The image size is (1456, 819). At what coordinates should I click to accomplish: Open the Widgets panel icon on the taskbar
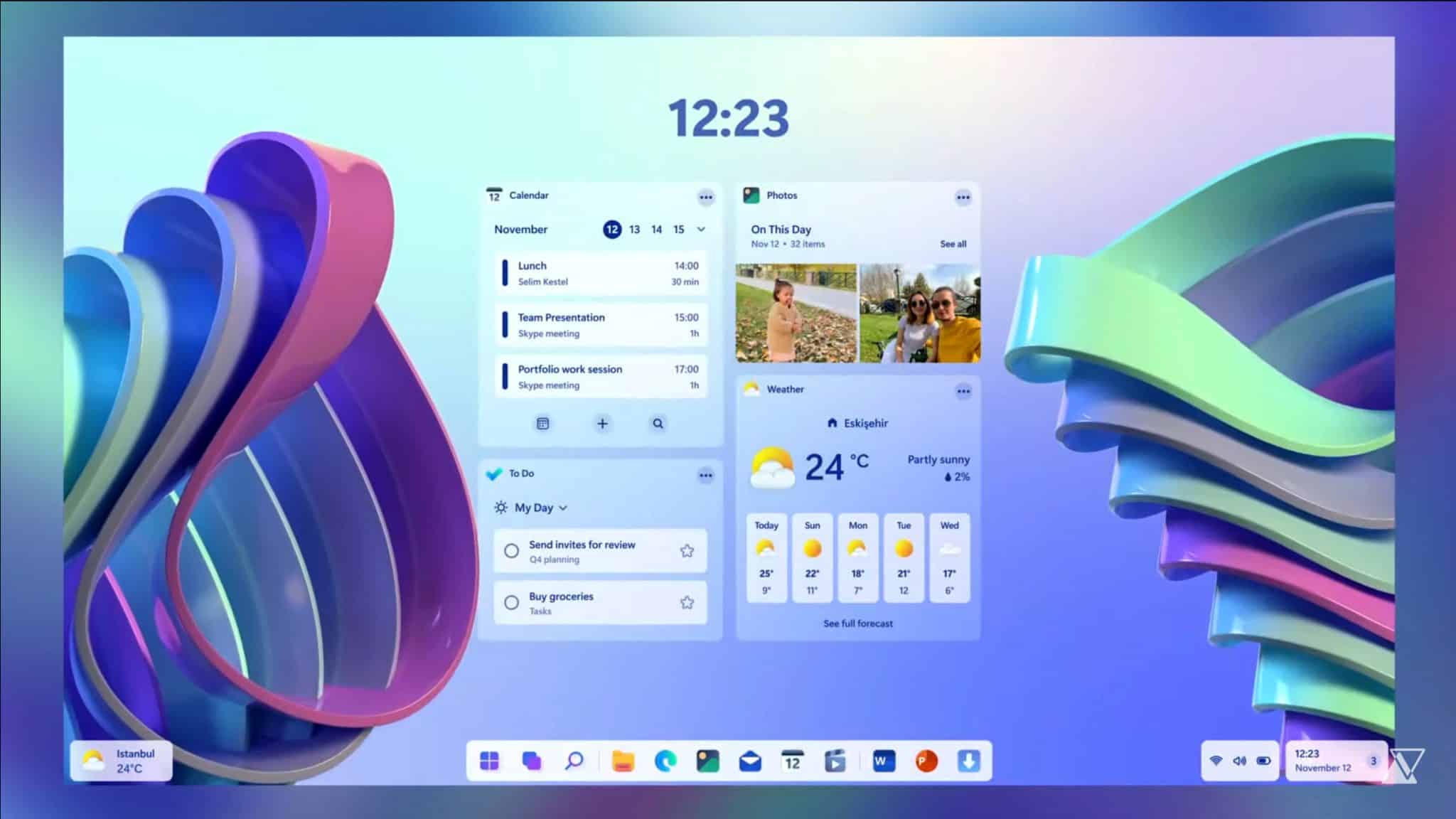tap(532, 761)
